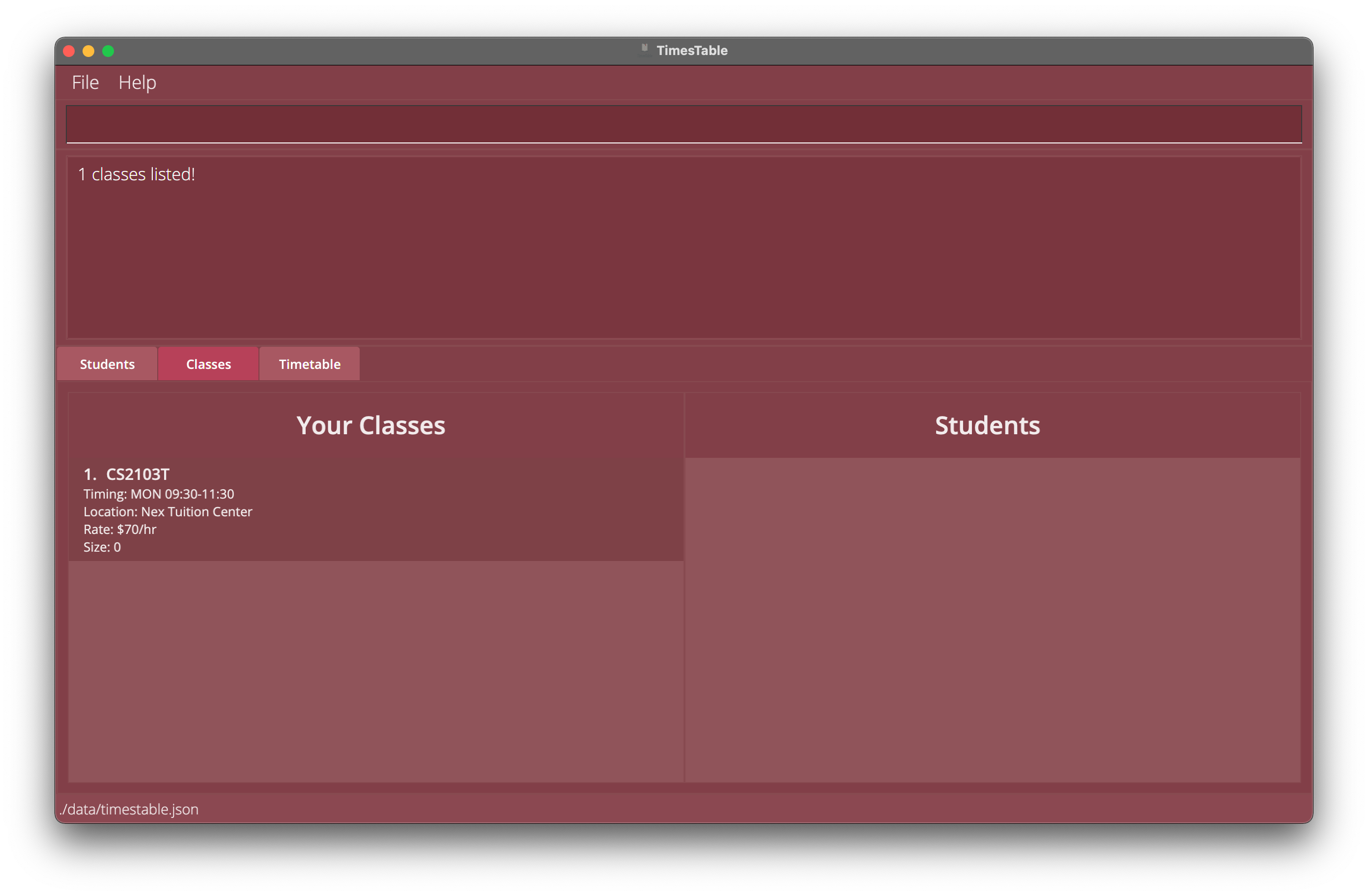1368x896 pixels.
Task: Focus the command input box
Action: (684, 124)
